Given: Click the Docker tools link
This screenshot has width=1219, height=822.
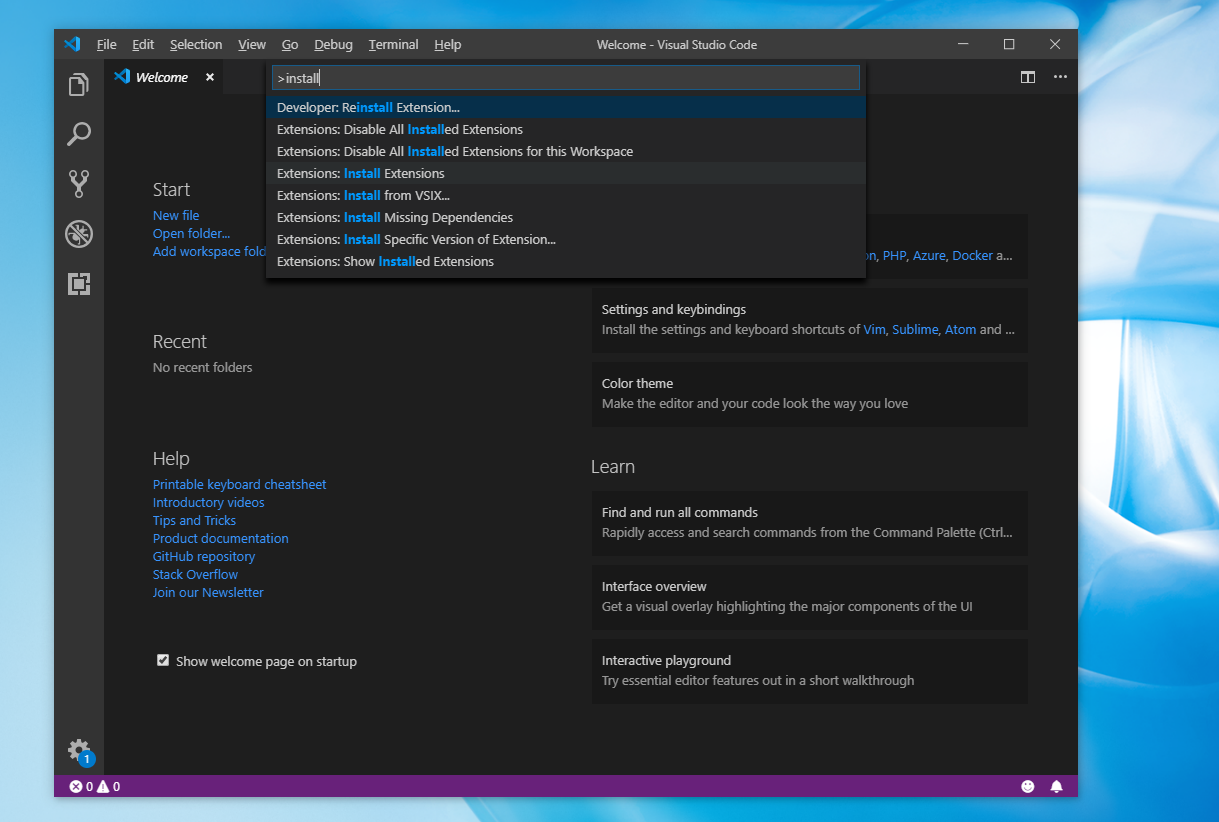Looking at the screenshot, I should click(973, 255).
